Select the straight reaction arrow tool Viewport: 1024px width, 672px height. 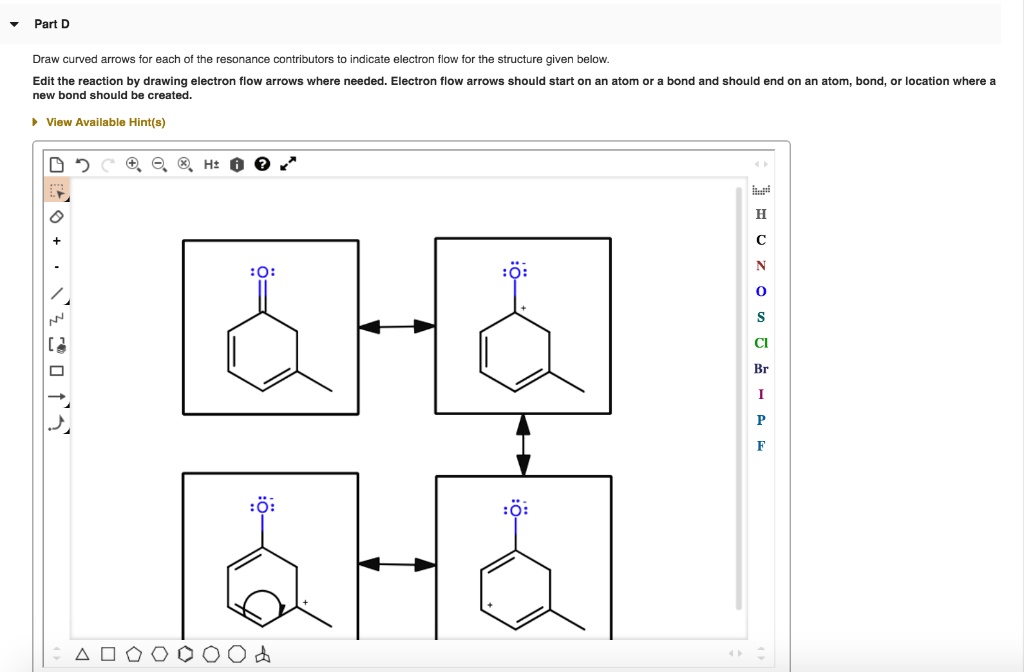click(57, 396)
